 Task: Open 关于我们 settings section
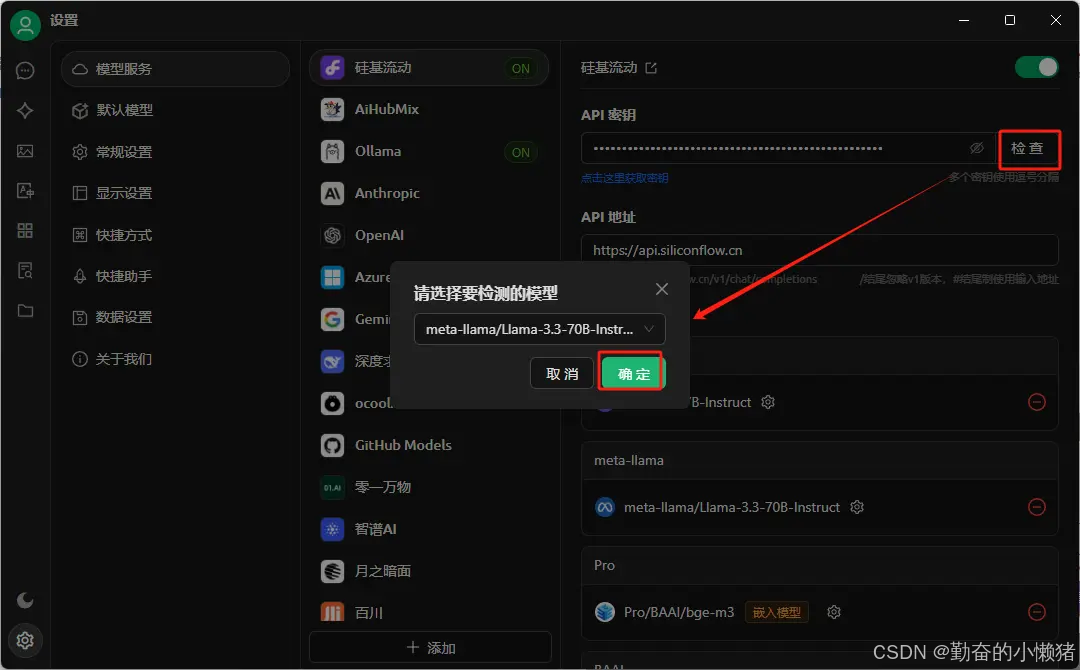175,359
